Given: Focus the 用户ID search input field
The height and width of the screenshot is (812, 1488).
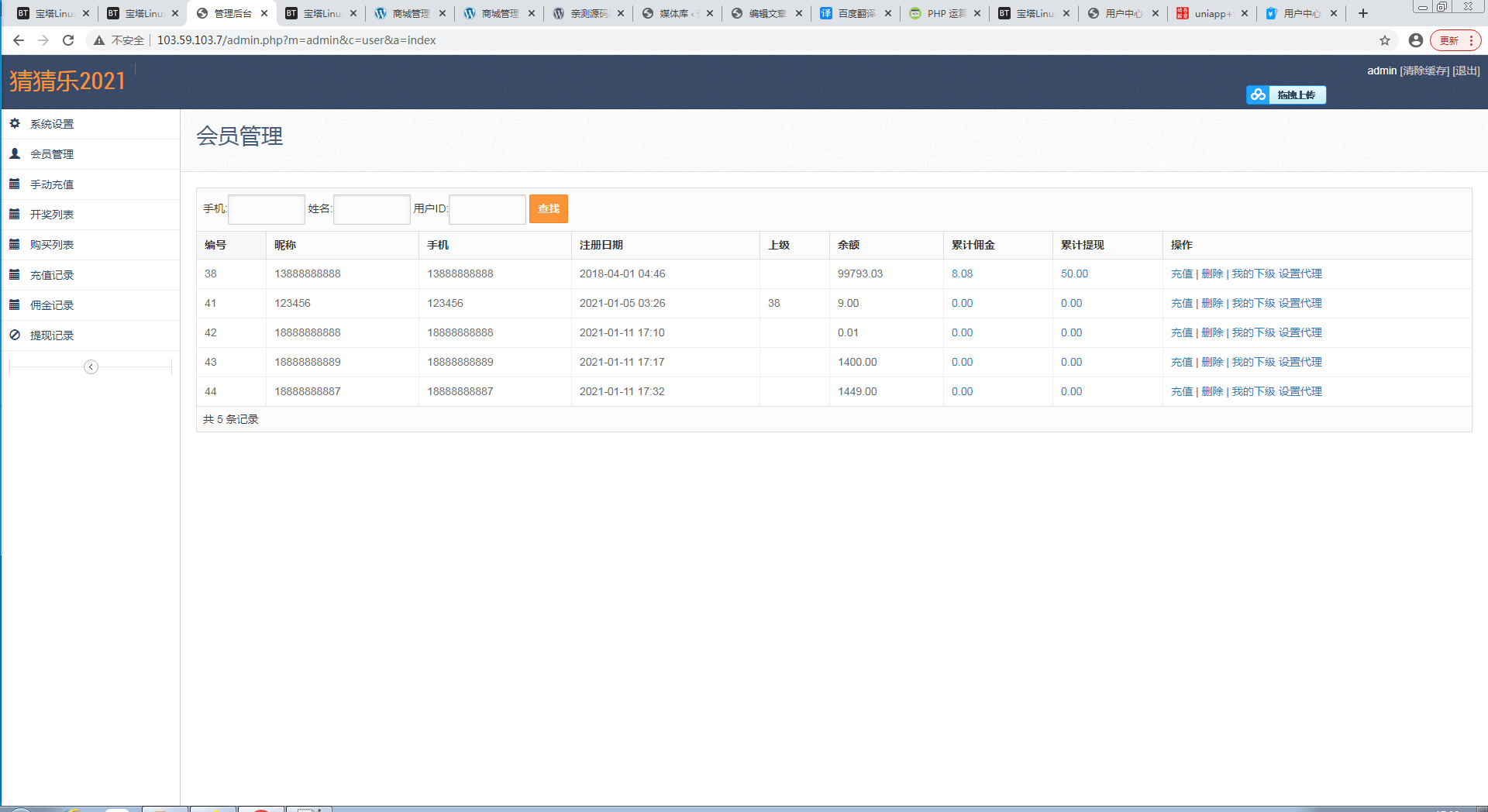Looking at the screenshot, I should coord(487,209).
